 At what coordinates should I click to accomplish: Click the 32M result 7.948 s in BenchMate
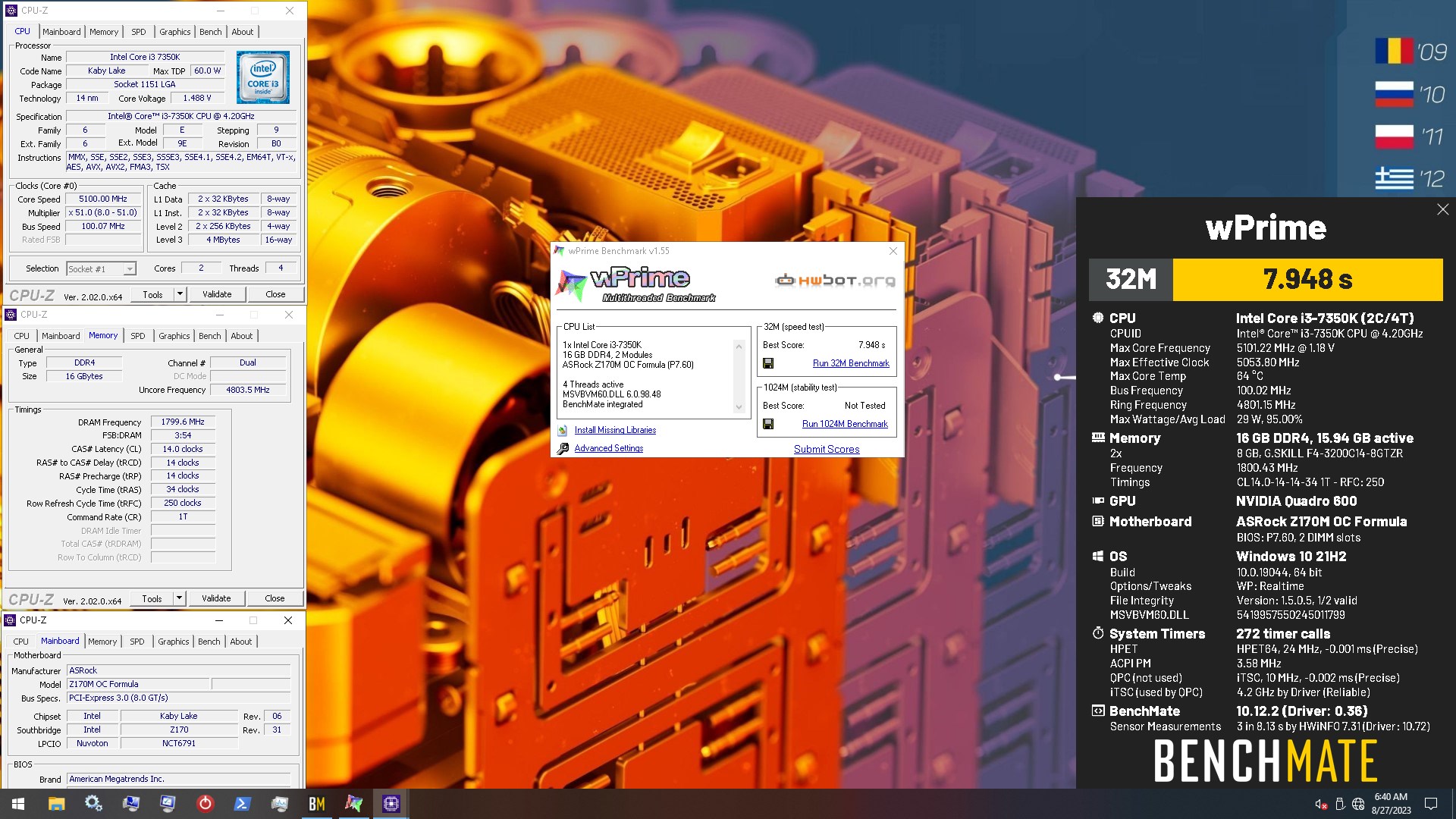(x=1307, y=280)
